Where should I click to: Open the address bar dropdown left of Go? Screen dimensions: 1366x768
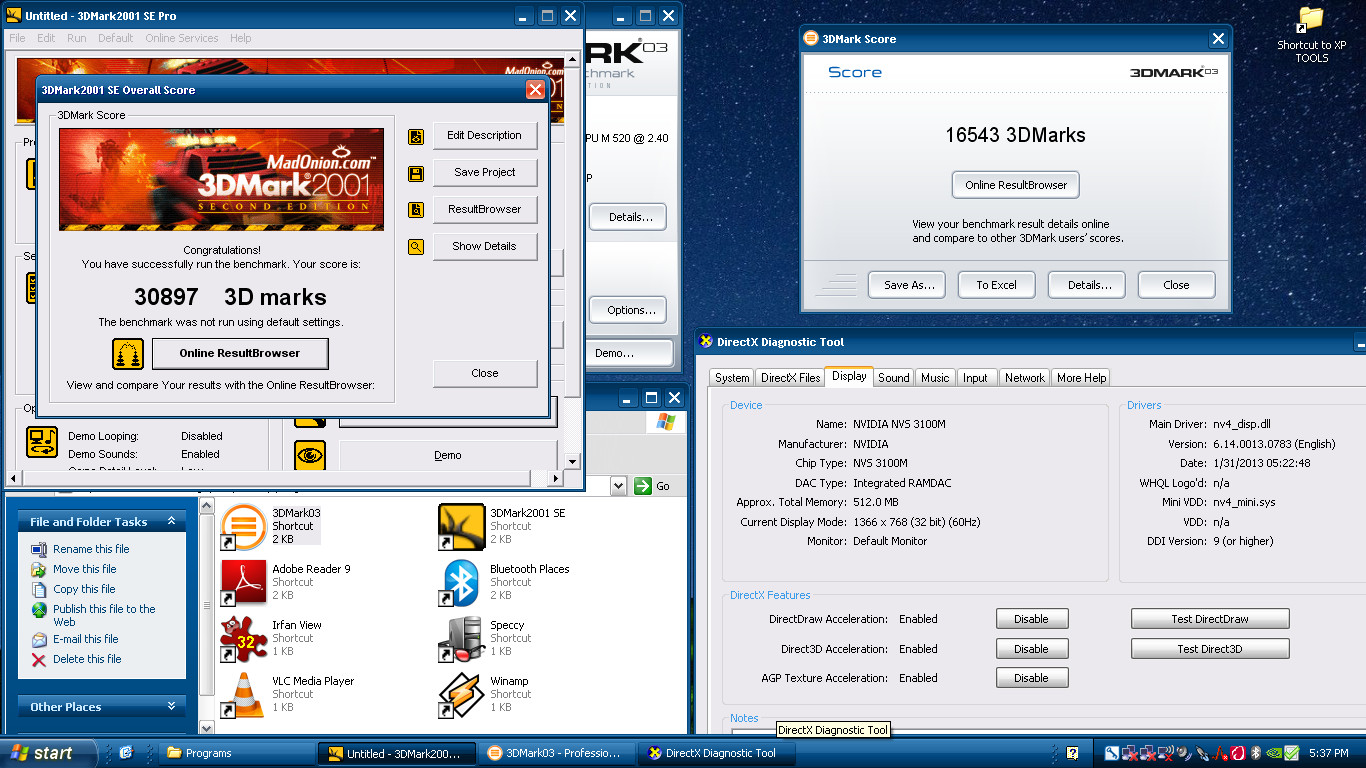pos(618,486)
